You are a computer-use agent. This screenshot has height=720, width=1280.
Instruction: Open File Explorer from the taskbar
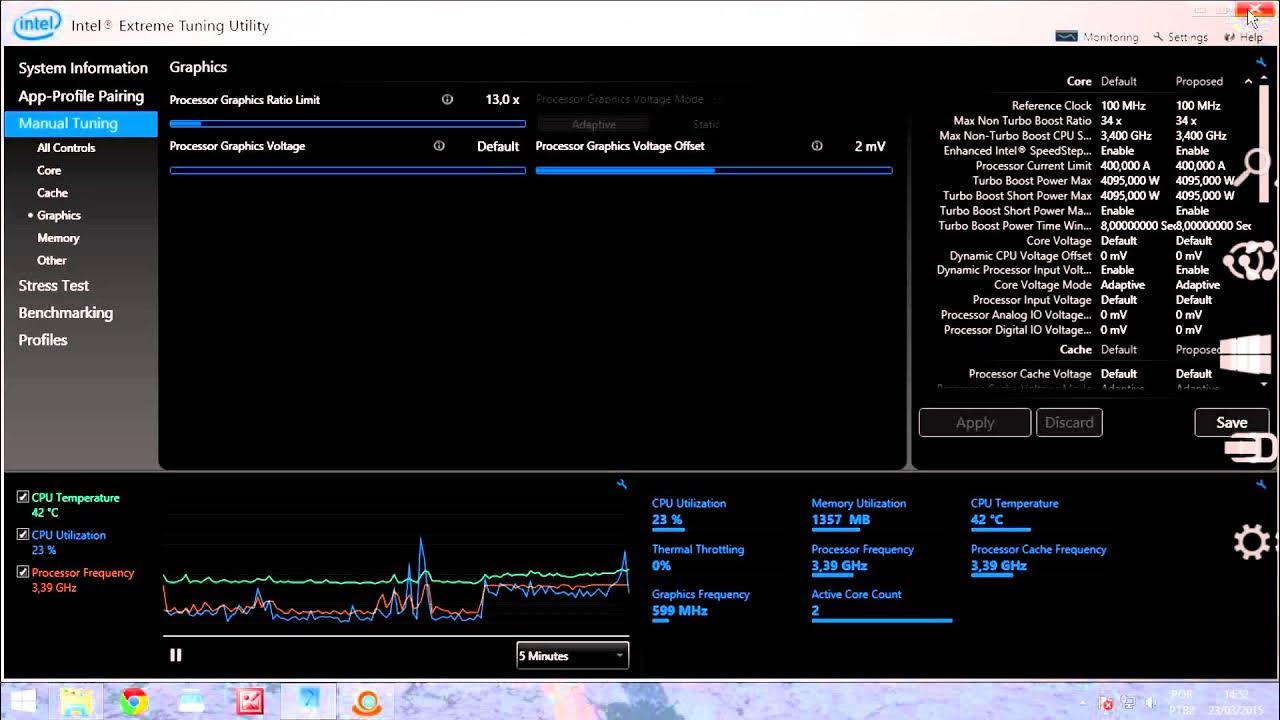[x=77, y=702]
